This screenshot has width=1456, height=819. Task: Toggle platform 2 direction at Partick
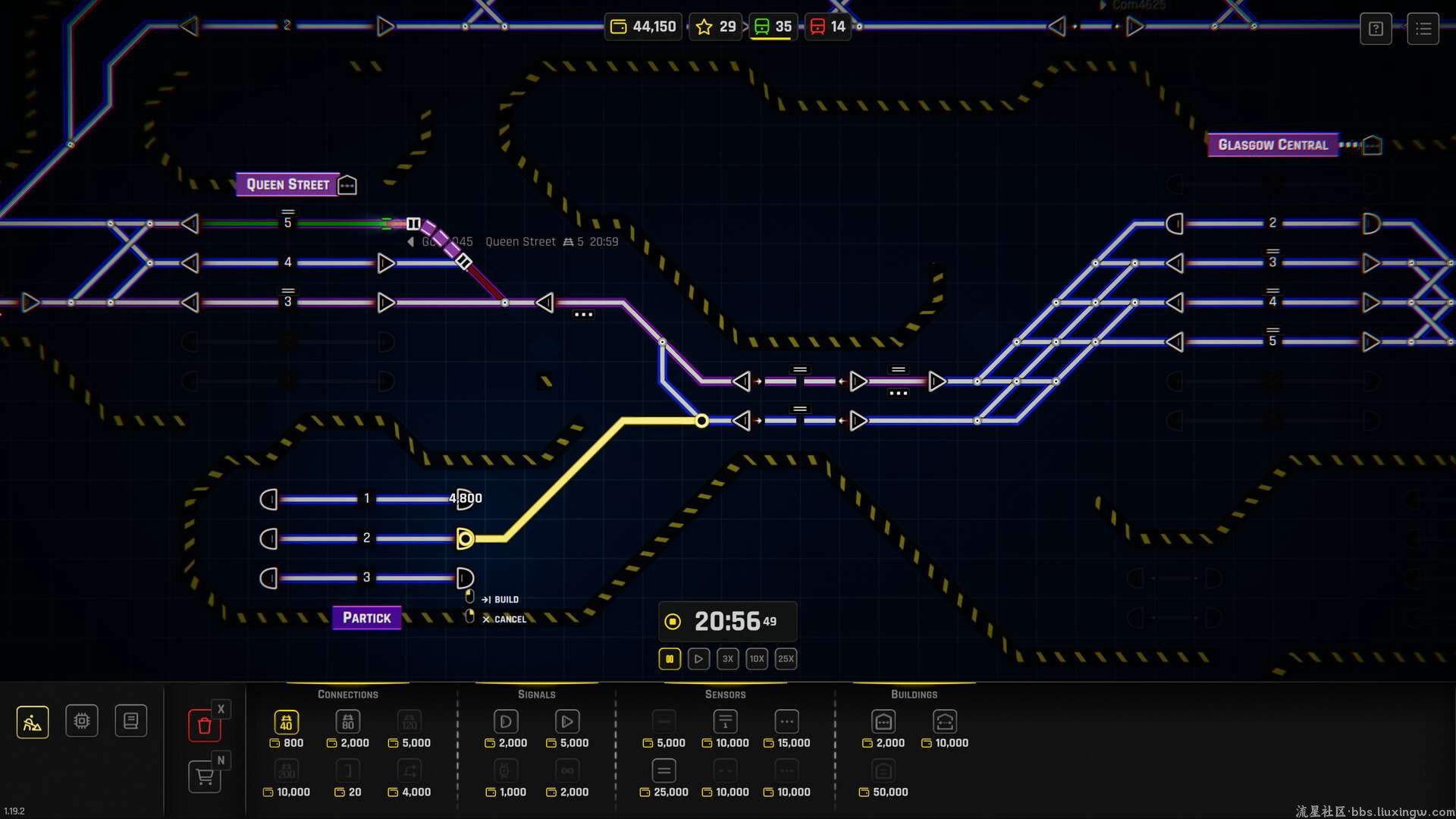pyautogui.click(x=270, y=538)
